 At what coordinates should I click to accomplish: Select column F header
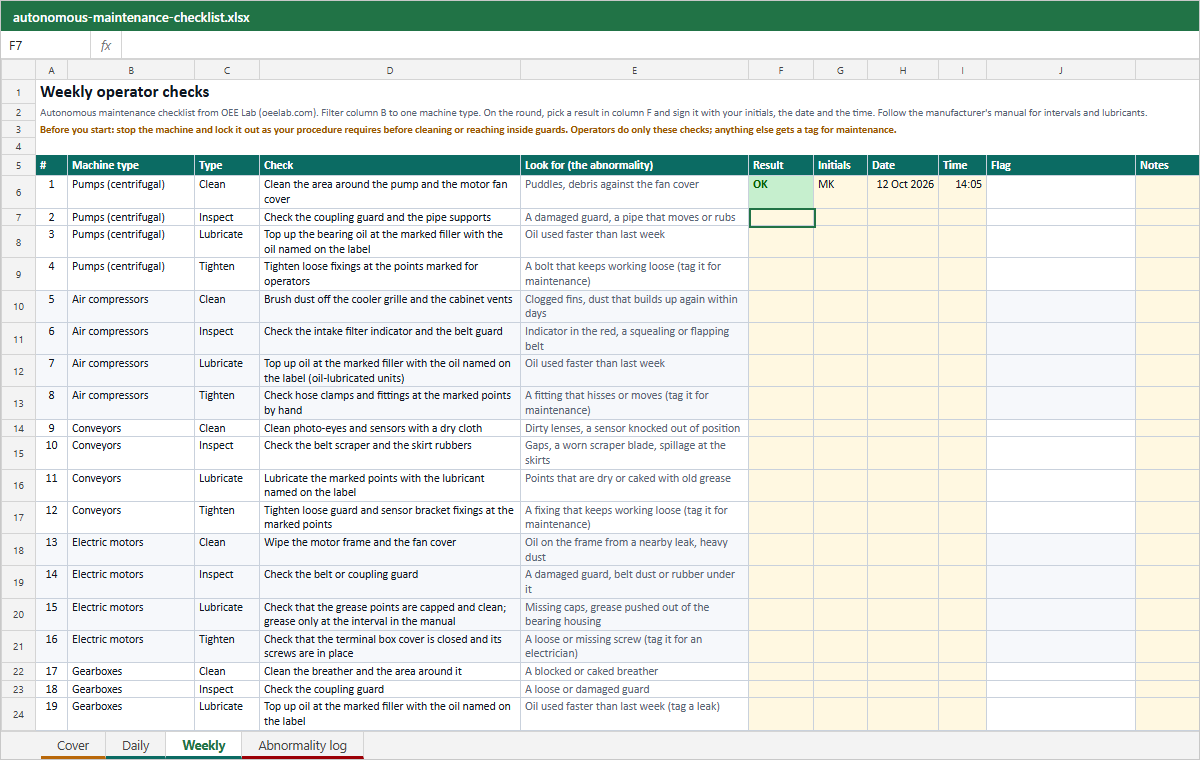pos(781,70)
